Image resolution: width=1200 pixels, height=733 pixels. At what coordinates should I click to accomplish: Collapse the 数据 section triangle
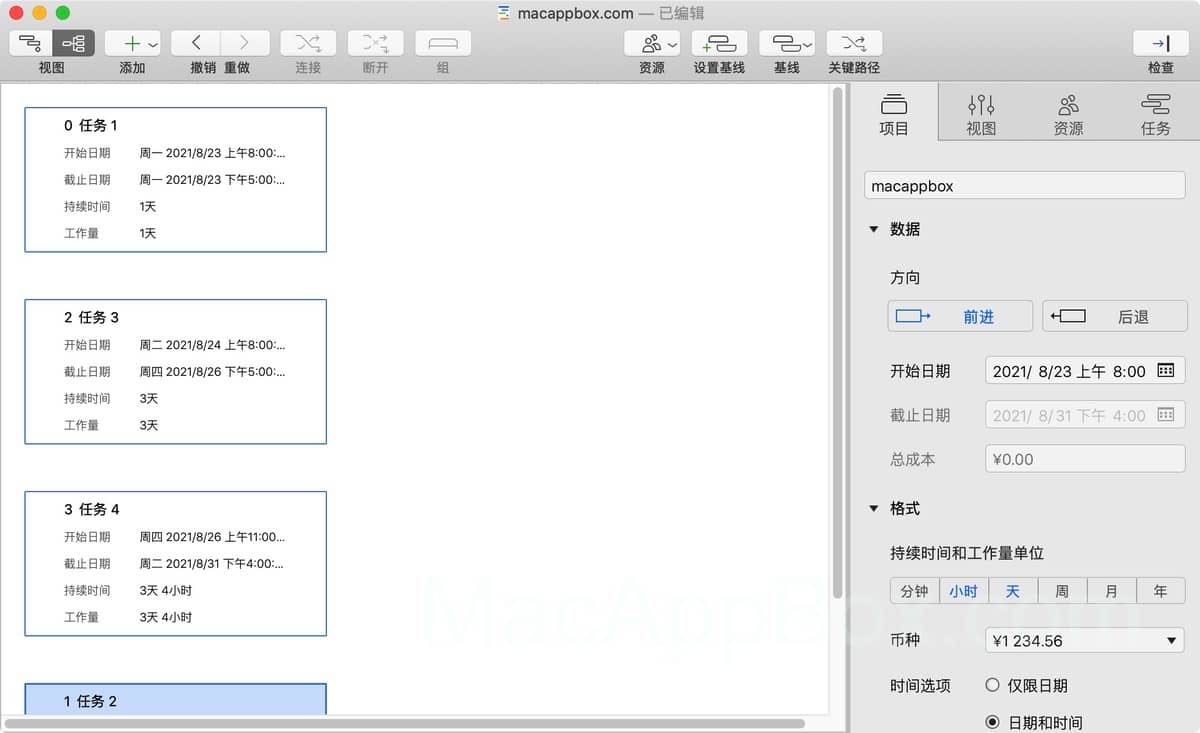pos(874,229)
